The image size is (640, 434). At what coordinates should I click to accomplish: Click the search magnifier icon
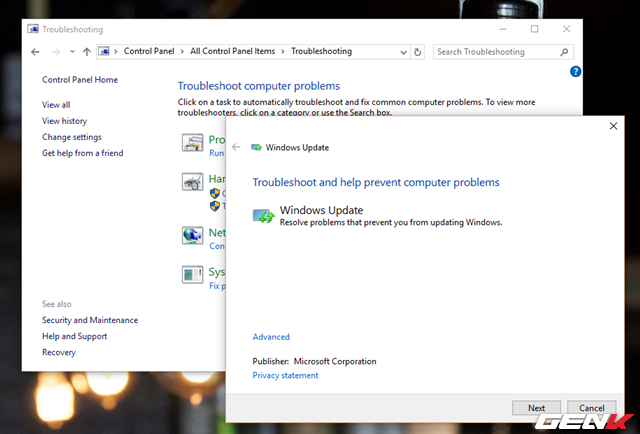pos(564,52)
